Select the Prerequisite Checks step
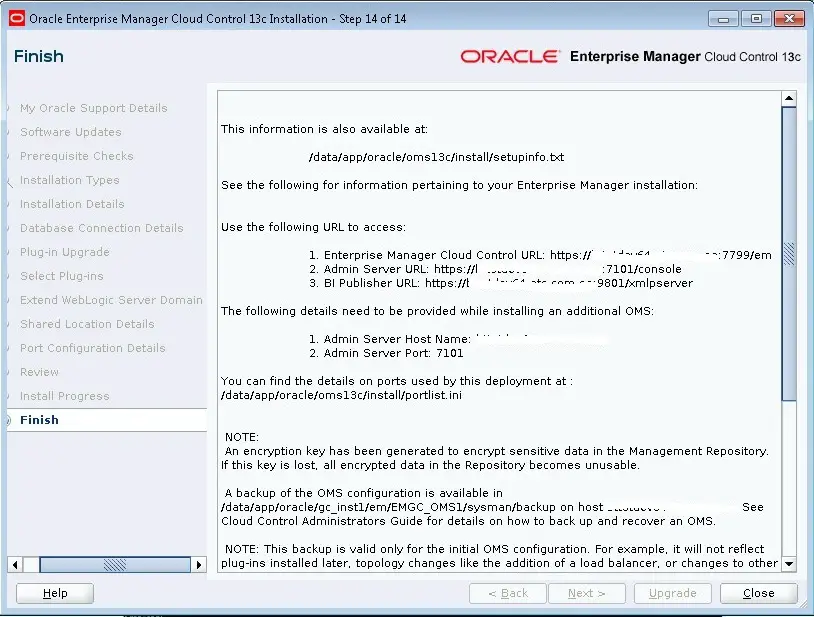This screenshot has width=814, height=617. 76,156
